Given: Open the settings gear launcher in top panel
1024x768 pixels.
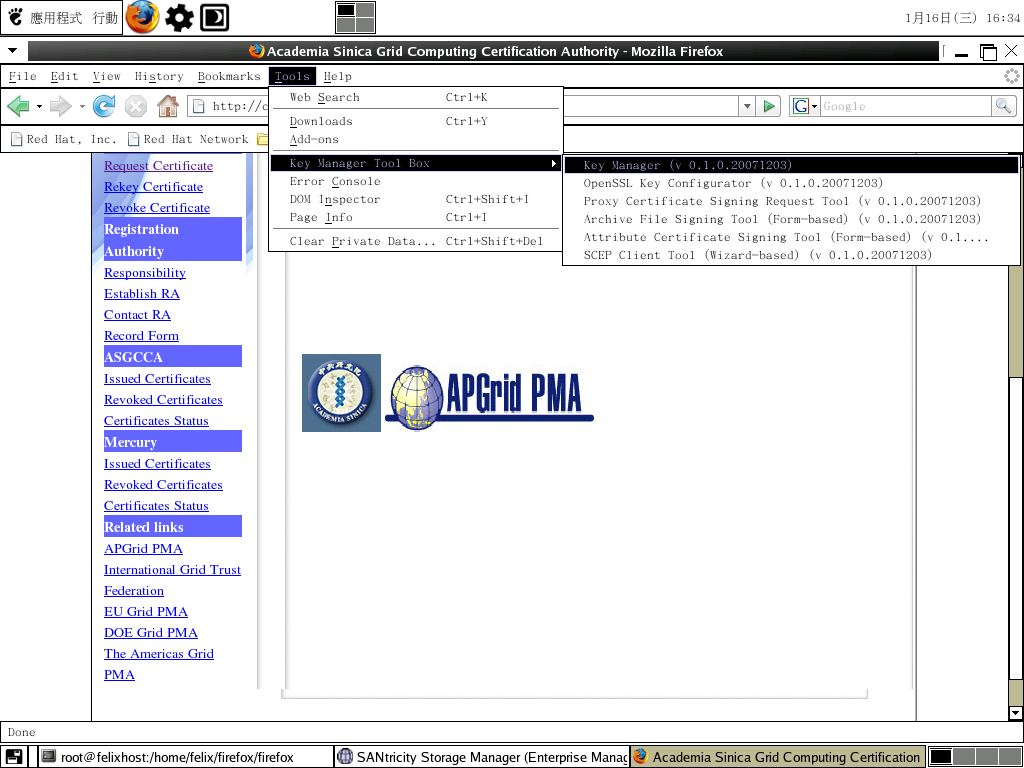Looking at the screenshot, I should click(x=179, y=18).
